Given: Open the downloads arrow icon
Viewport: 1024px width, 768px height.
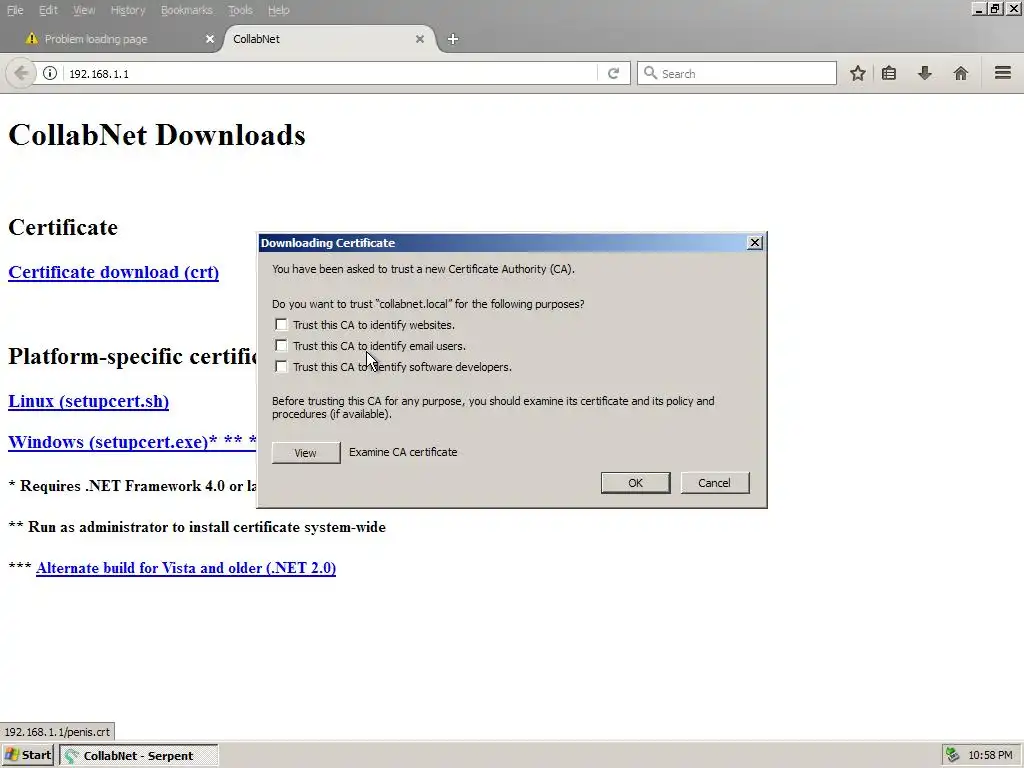Looking at the screenshot, I should 924,73.
